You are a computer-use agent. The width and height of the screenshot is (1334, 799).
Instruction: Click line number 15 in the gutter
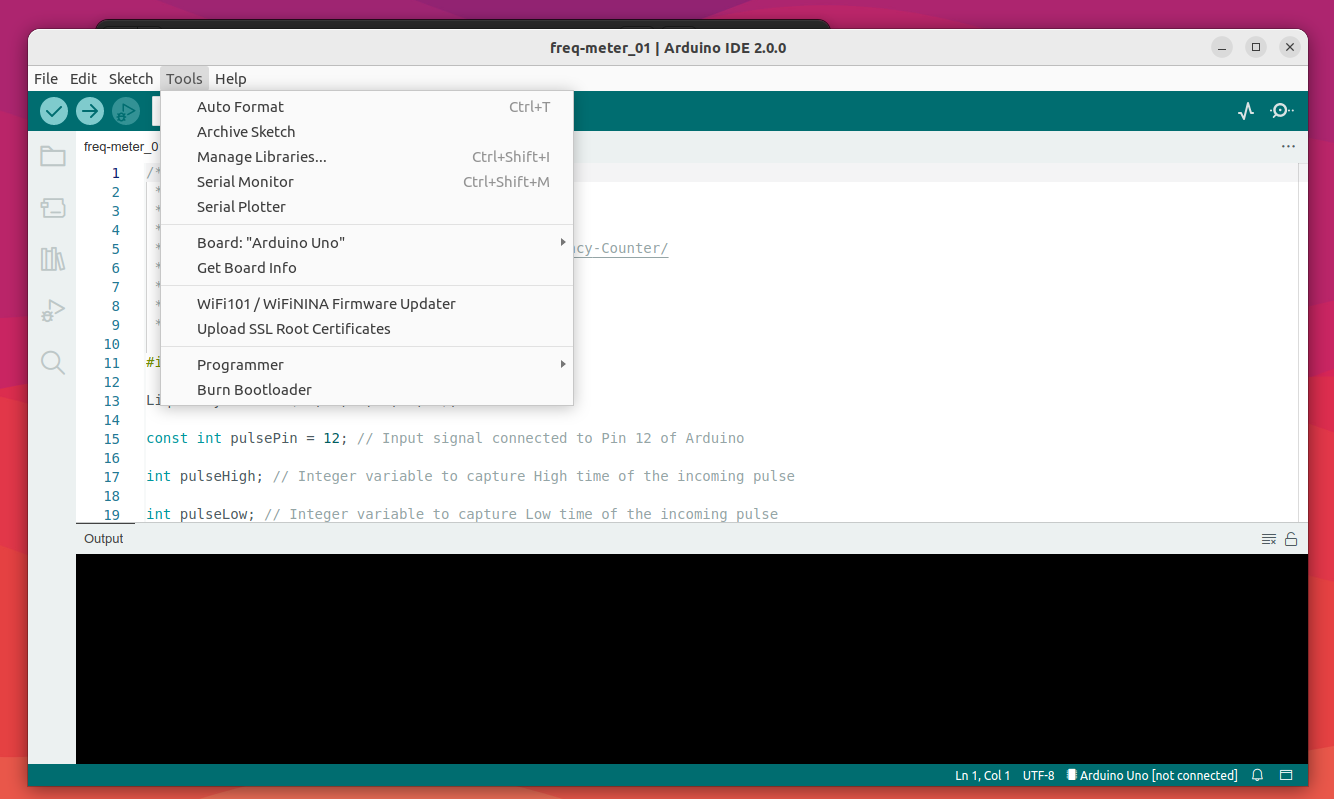[x=111, y=438]
